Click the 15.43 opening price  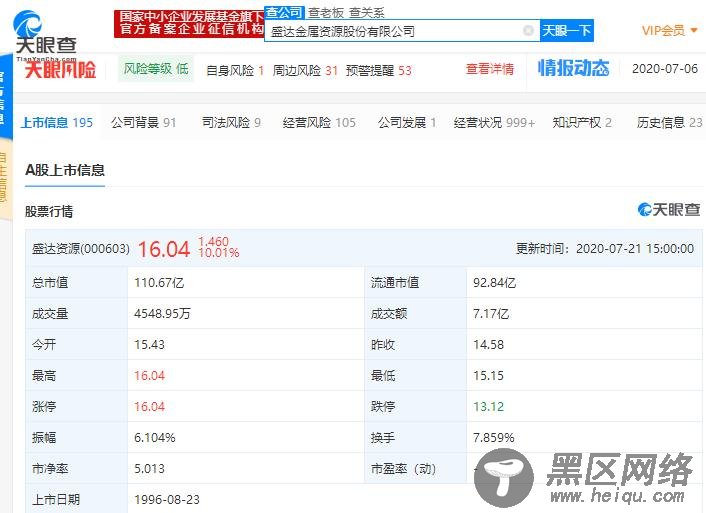[149, 345]
